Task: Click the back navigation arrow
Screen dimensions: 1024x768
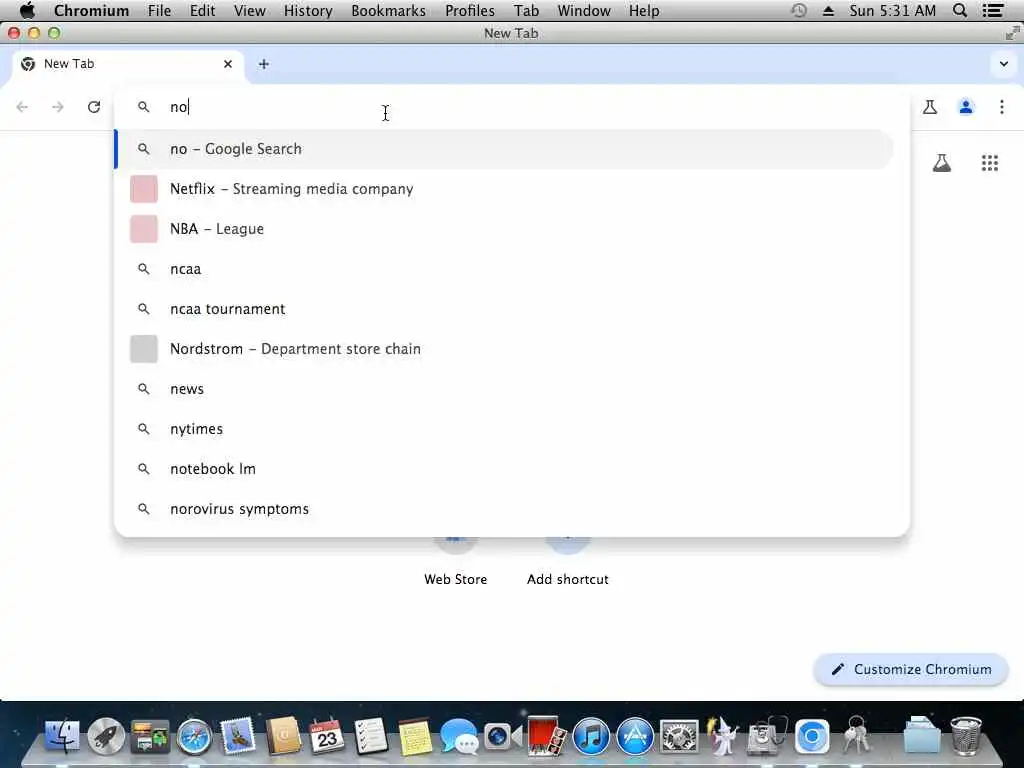Action: tap(22, 106)
